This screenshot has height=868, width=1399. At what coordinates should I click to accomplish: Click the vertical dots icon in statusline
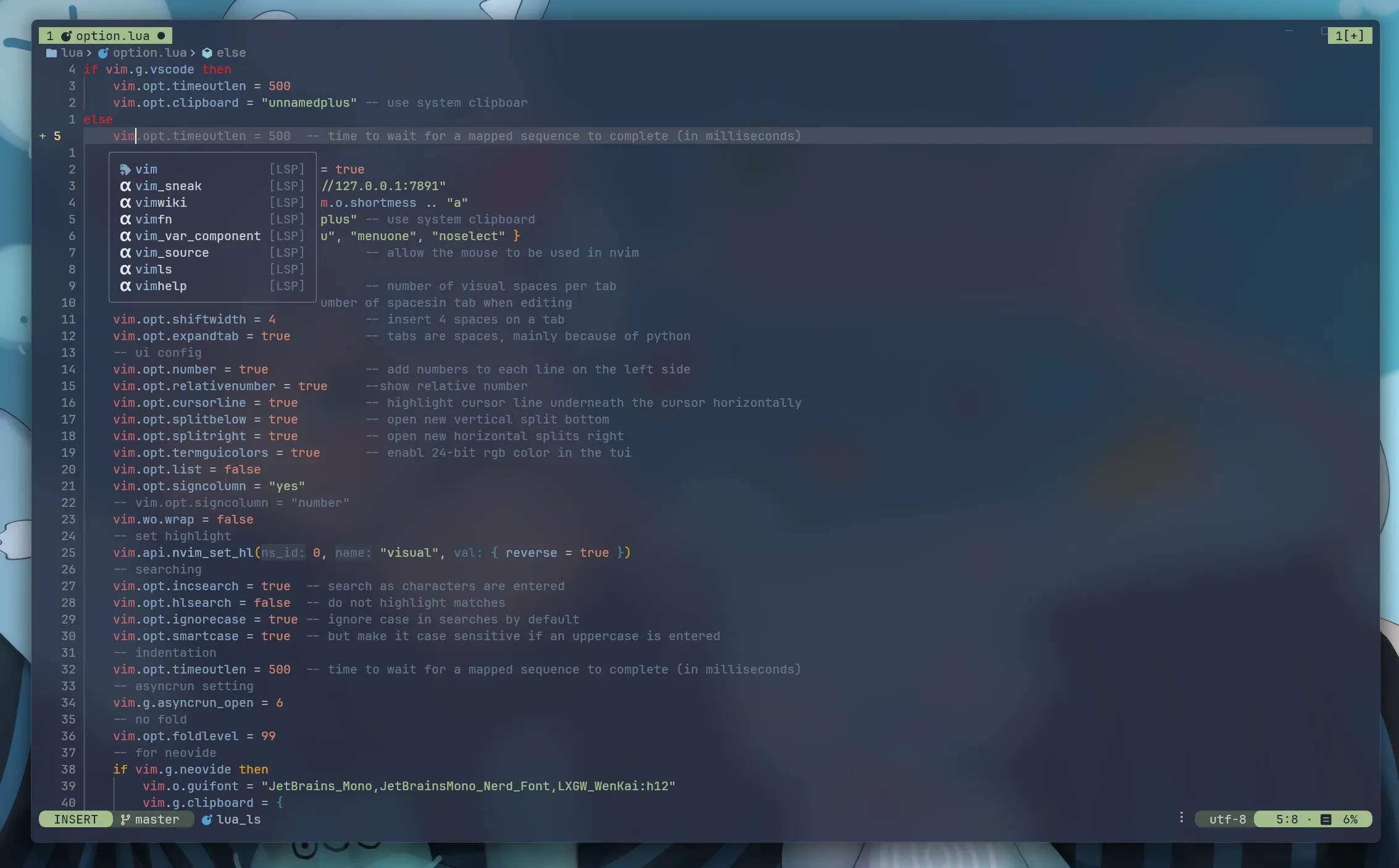(1182, 817)
